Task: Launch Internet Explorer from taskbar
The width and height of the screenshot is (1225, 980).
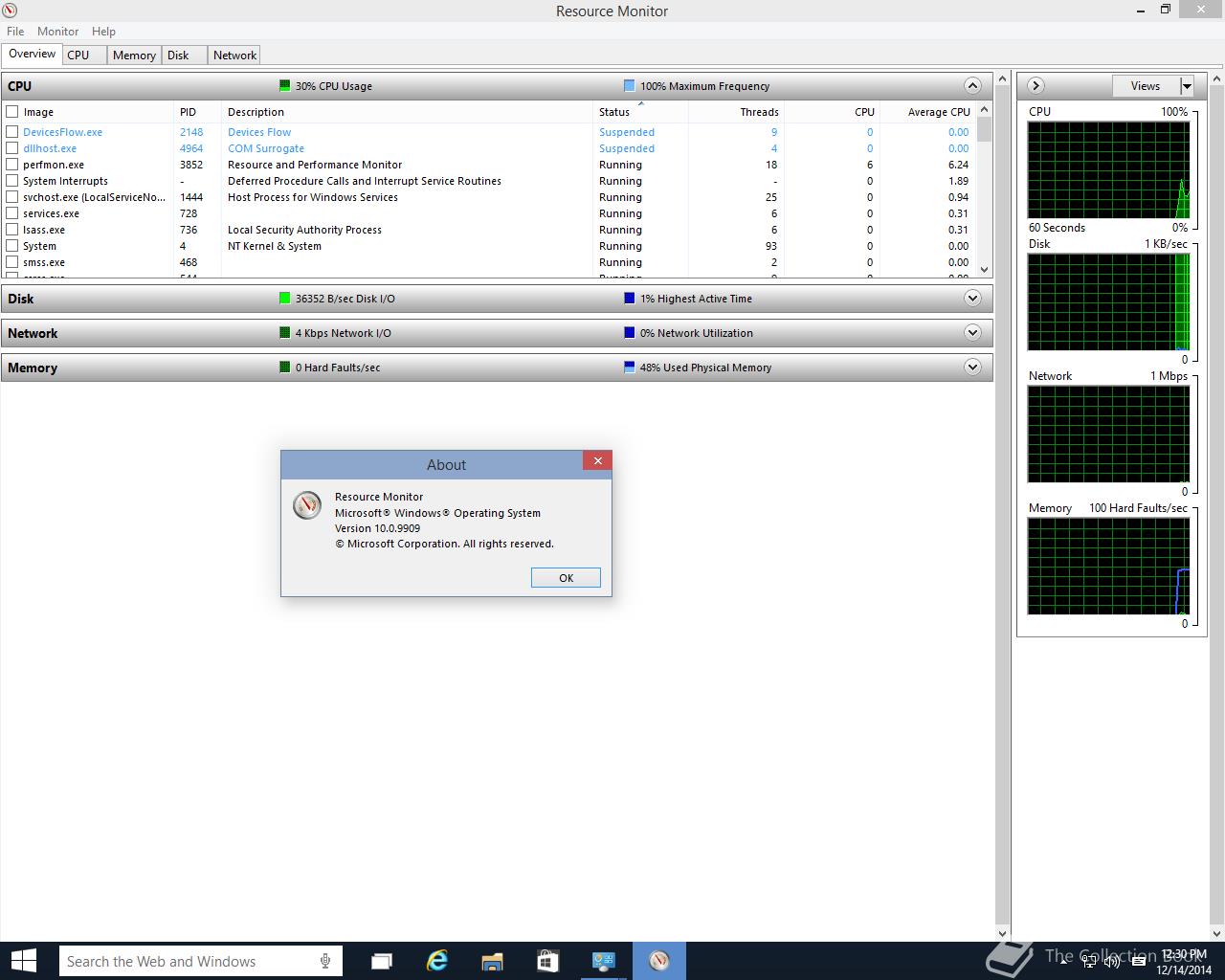Action: coord(436,961)
